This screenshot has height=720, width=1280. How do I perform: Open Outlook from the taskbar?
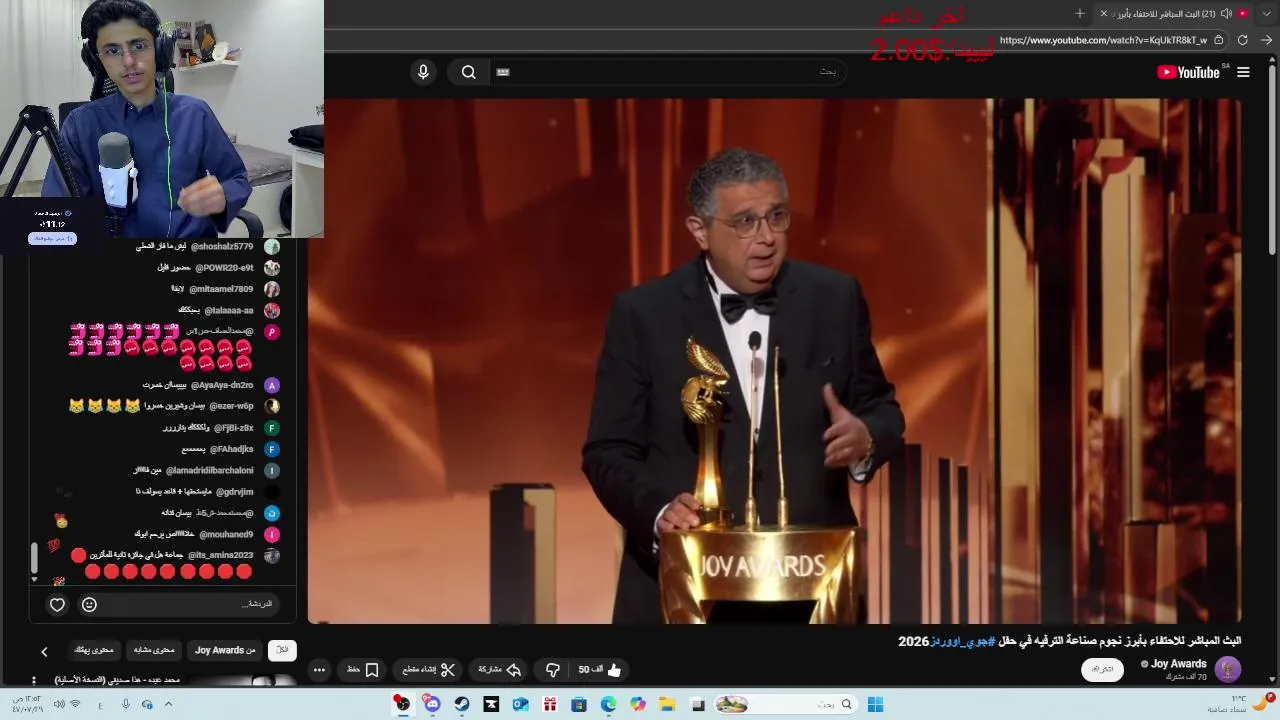click(x=520, y=704)
